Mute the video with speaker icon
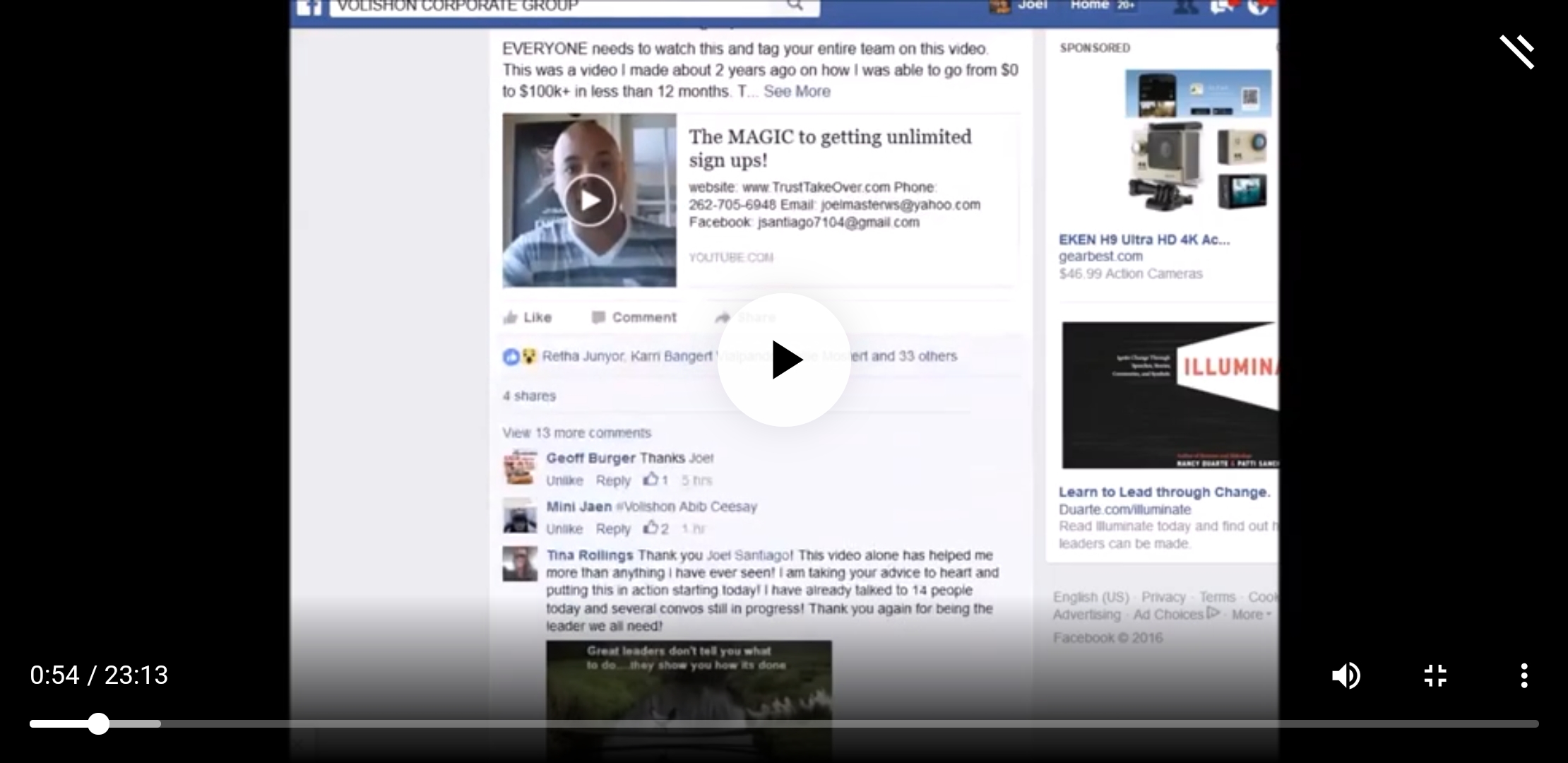The image size is (1568, 763). pos(1346,676)
